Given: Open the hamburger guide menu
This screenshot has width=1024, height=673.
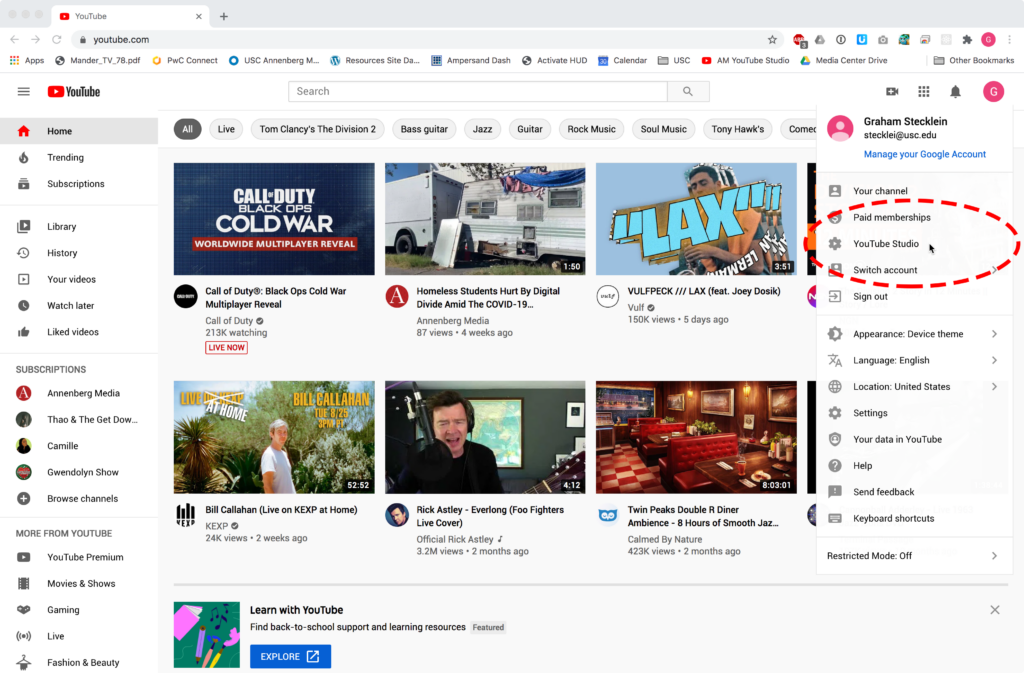Looking at the screenshot, I should 24,92.
